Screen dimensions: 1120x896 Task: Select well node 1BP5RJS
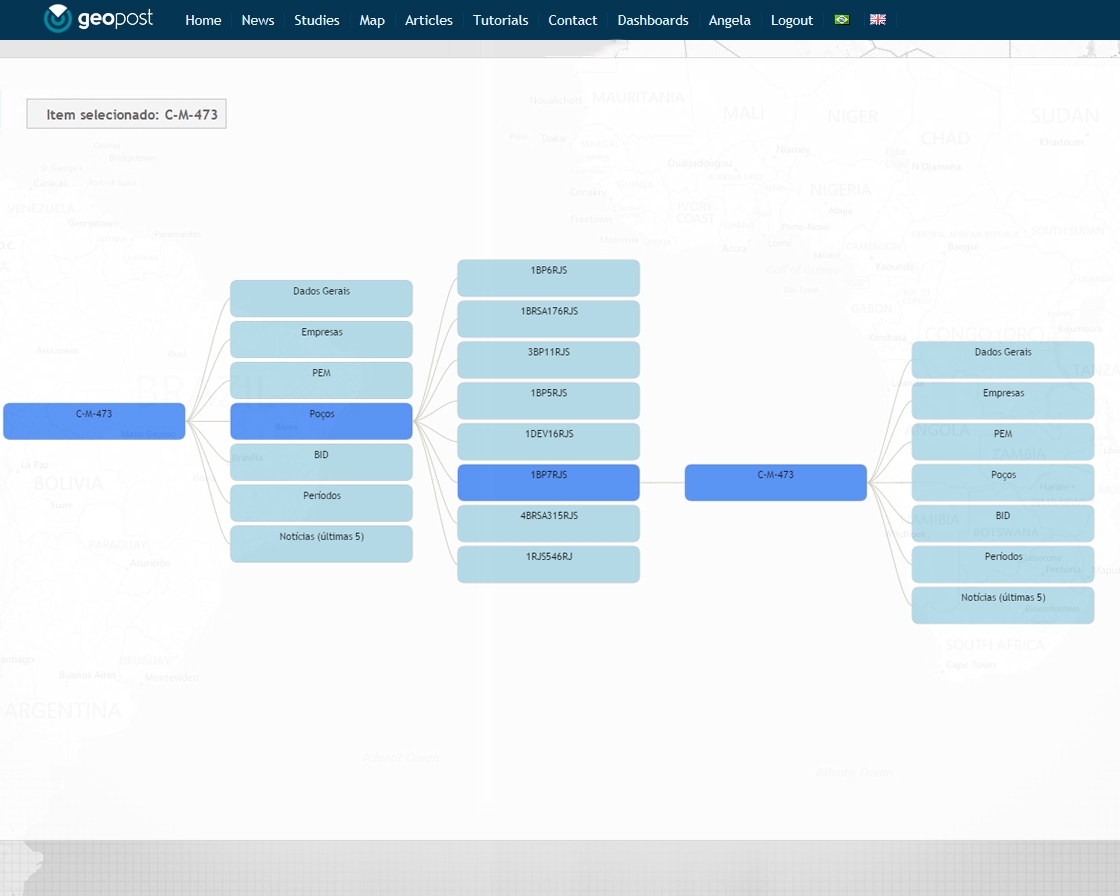(x=549, y=400)
